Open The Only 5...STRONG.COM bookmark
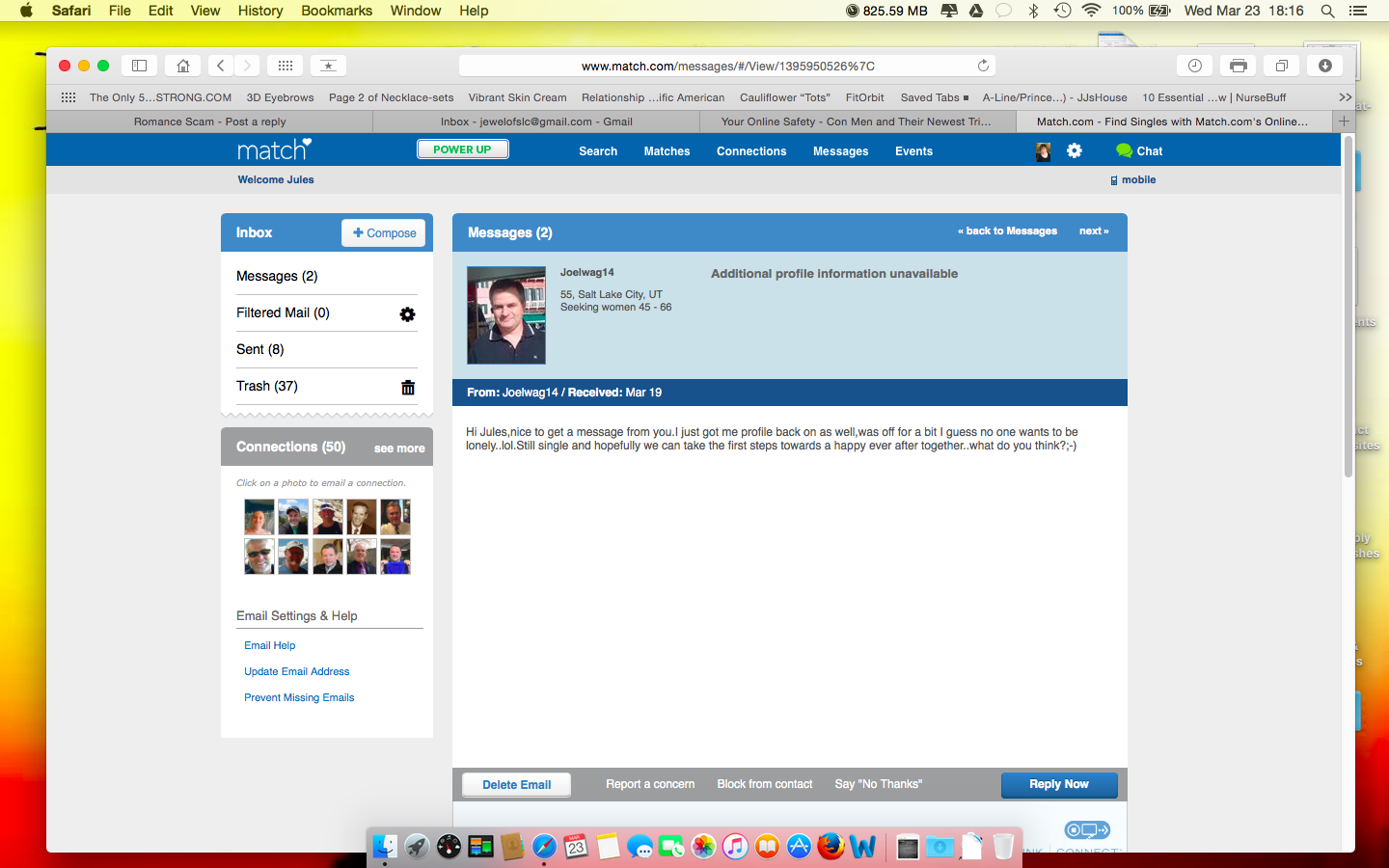The image size is (1389, 868). coord(160,97)
